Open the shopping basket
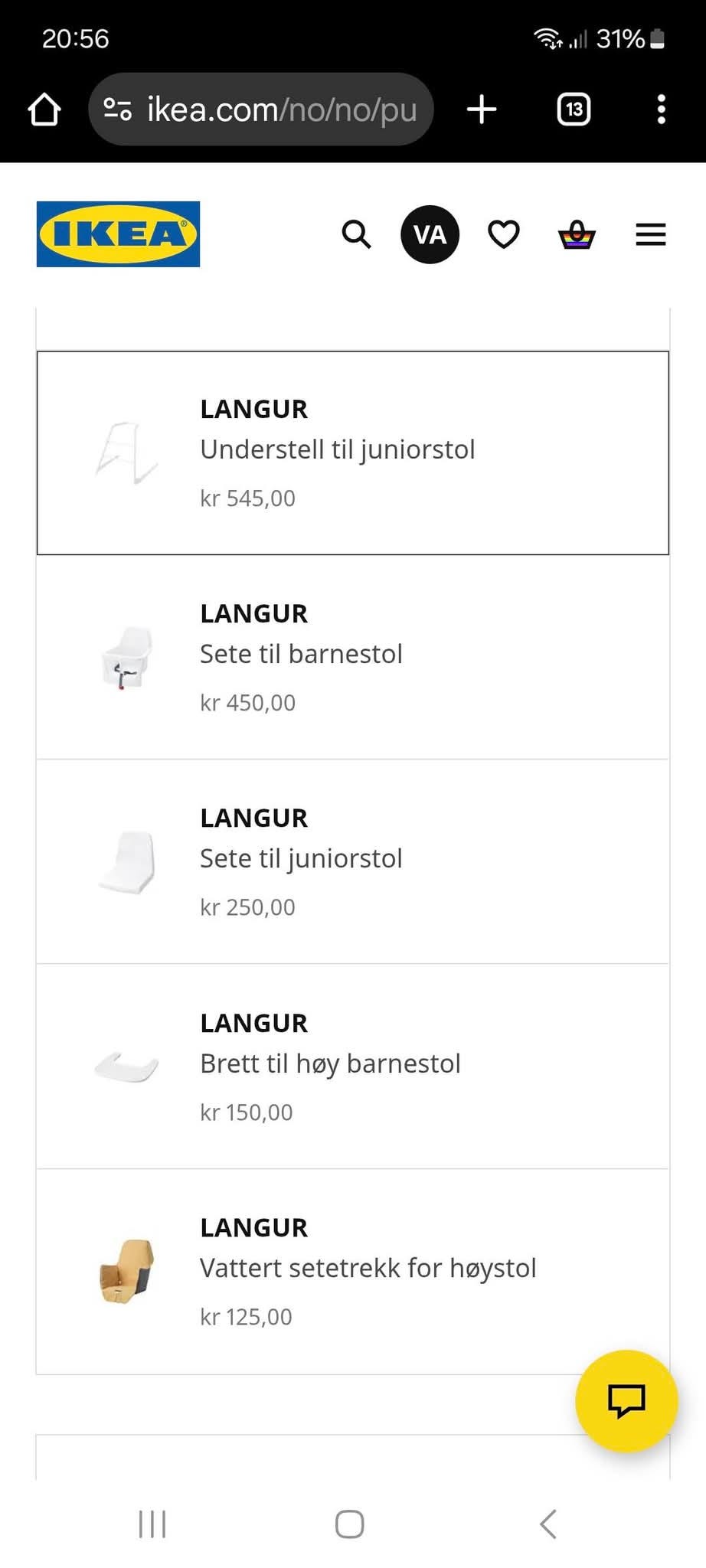This screenshot has height=1568, width=706. click(577, 234)
